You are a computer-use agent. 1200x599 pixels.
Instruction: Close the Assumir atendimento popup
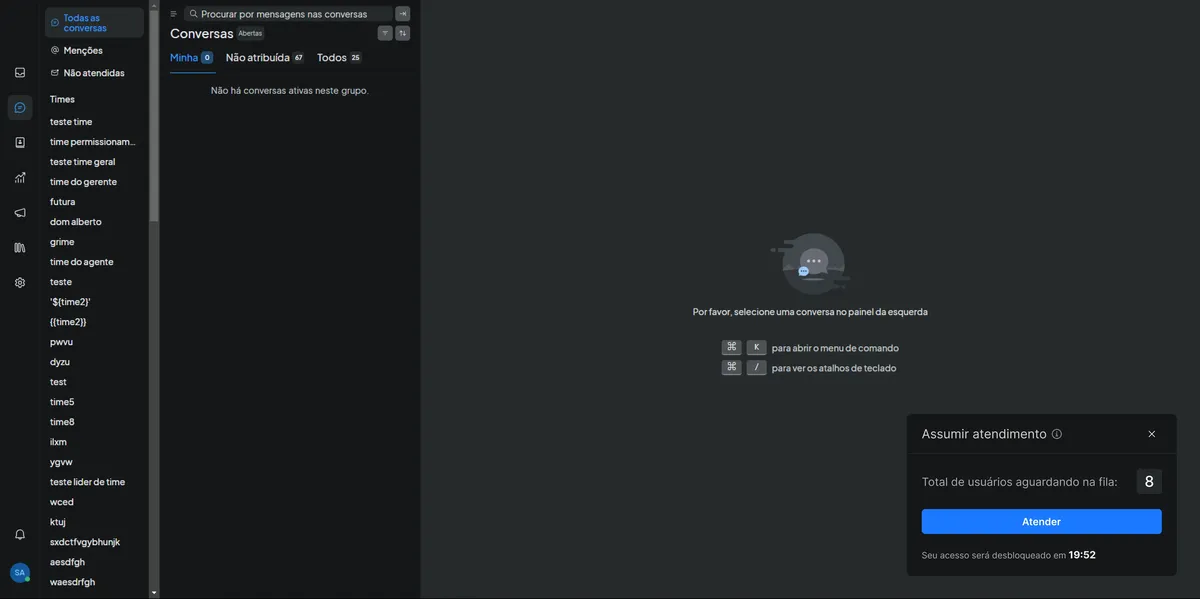[x=1151, y=434]
